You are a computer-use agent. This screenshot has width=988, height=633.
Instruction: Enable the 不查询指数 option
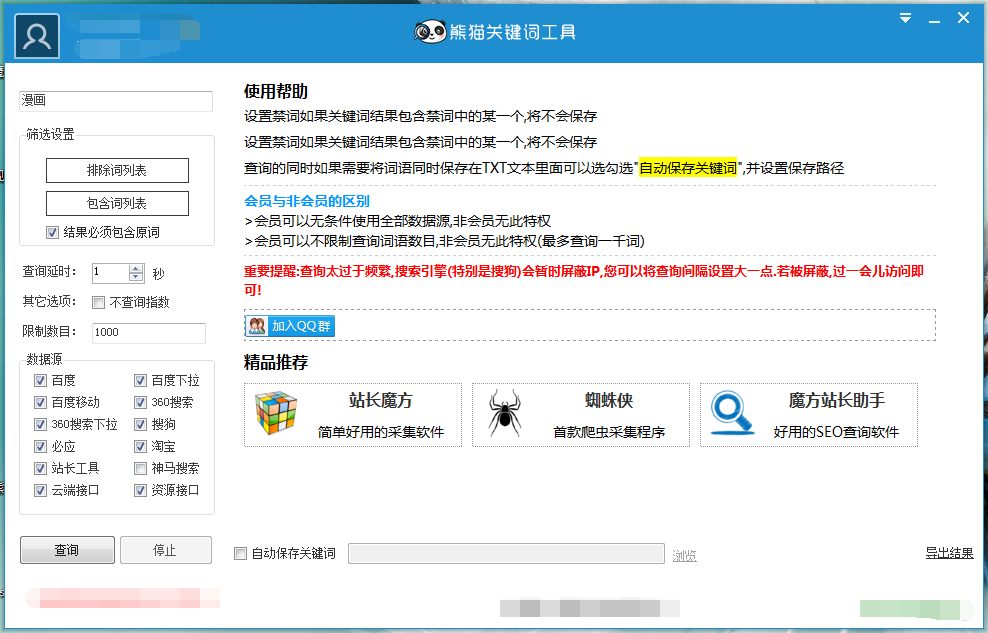click(x=98, y=302)
